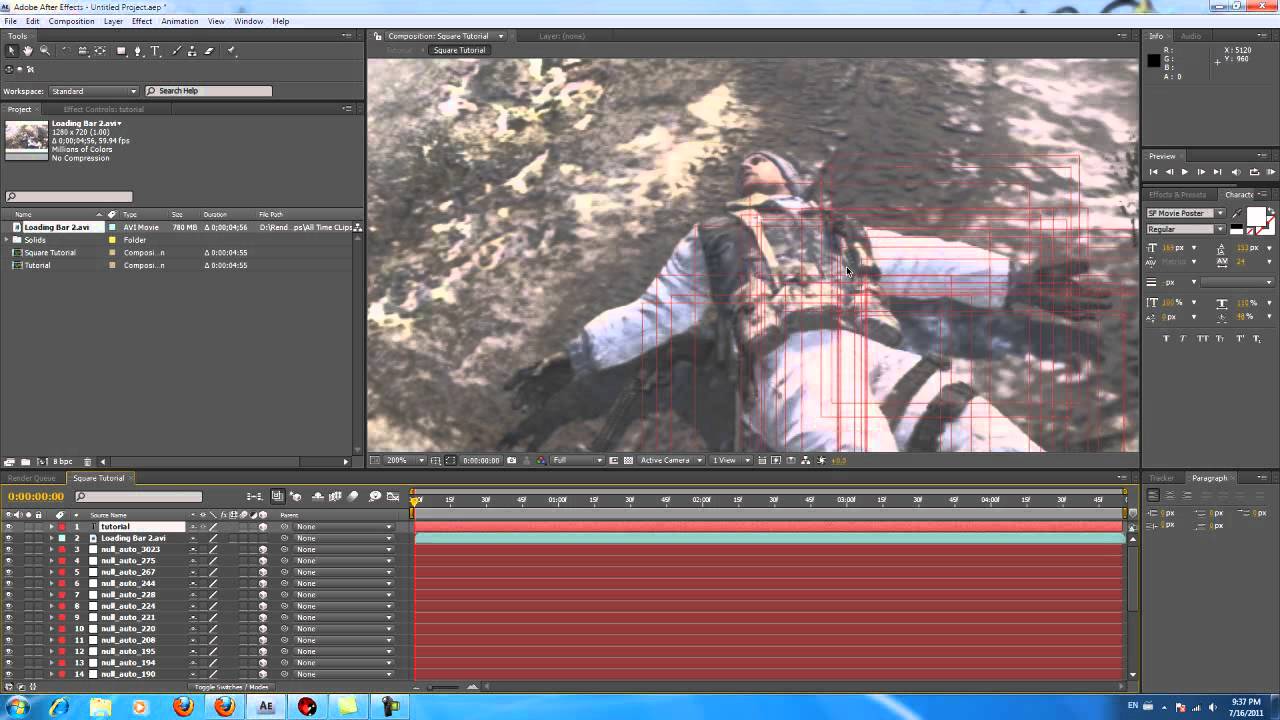
Task: Open parent dropdown for tutorial layer
Action: [343, 527]
